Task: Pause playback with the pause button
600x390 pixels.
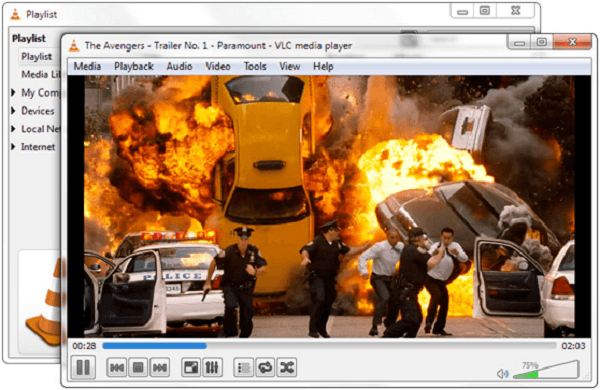Action: [x=83, y=367]
